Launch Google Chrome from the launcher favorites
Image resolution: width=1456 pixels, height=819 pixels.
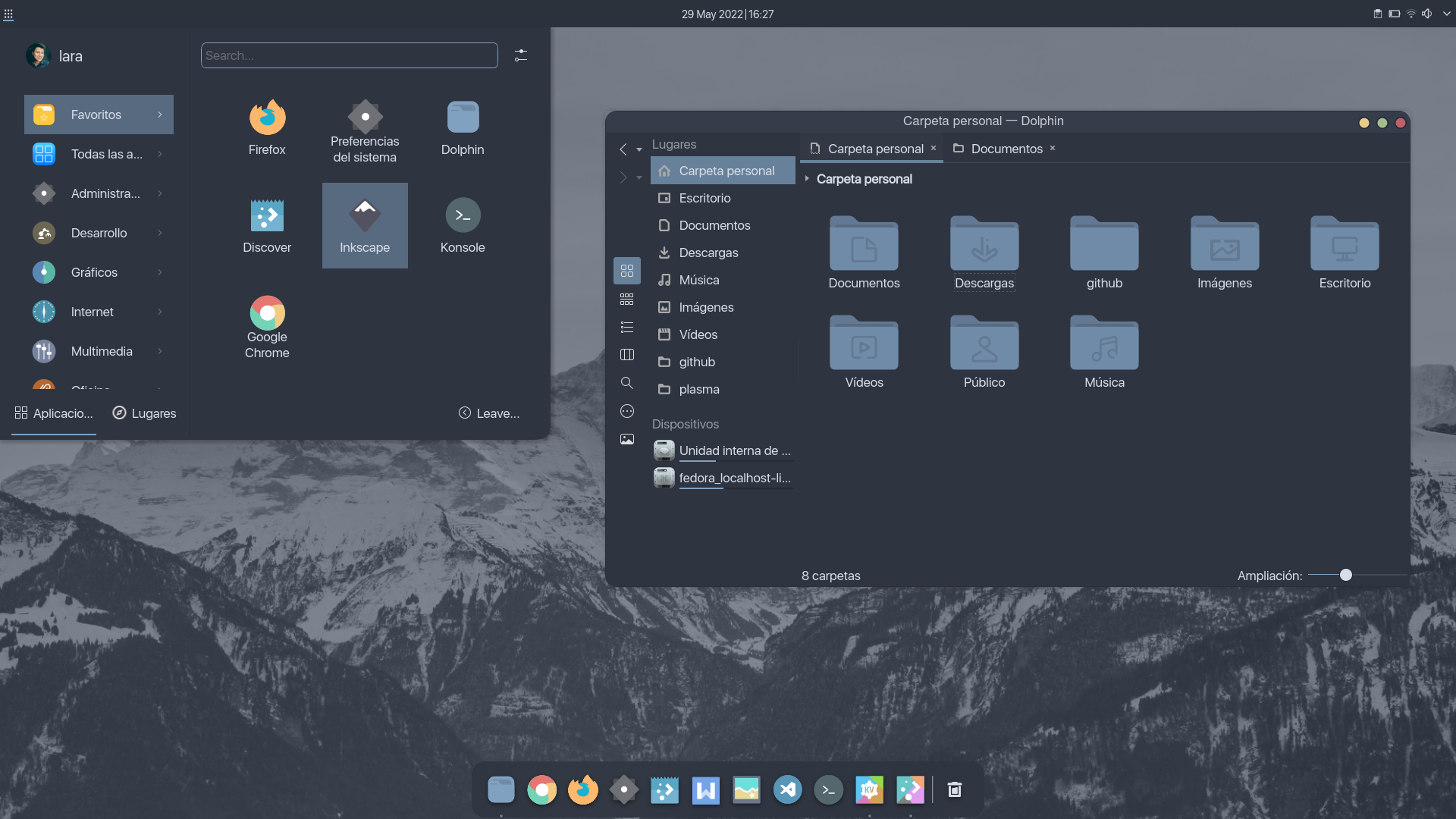point(267,326)
